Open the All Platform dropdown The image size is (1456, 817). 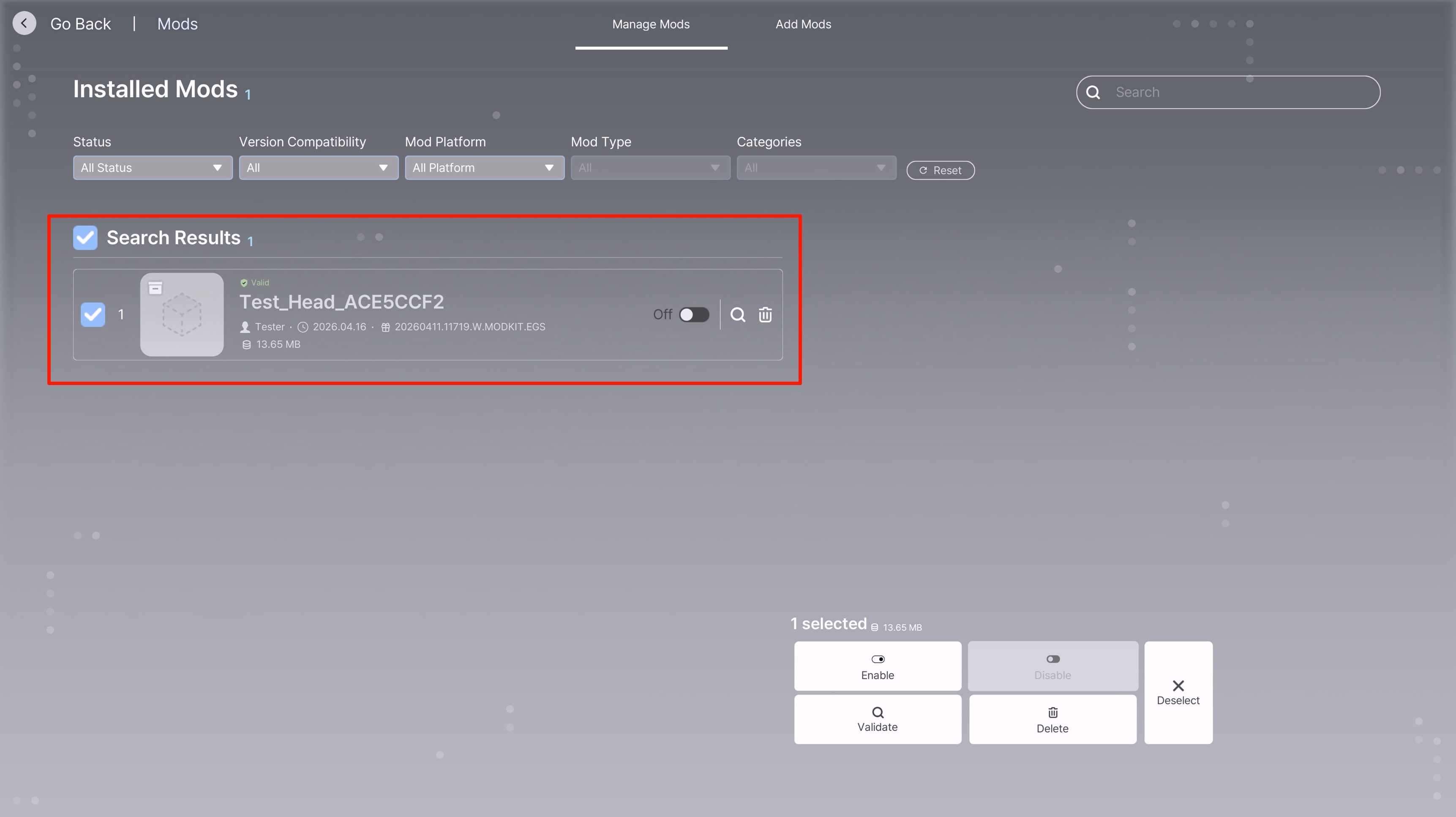click(x=484, y=168)
